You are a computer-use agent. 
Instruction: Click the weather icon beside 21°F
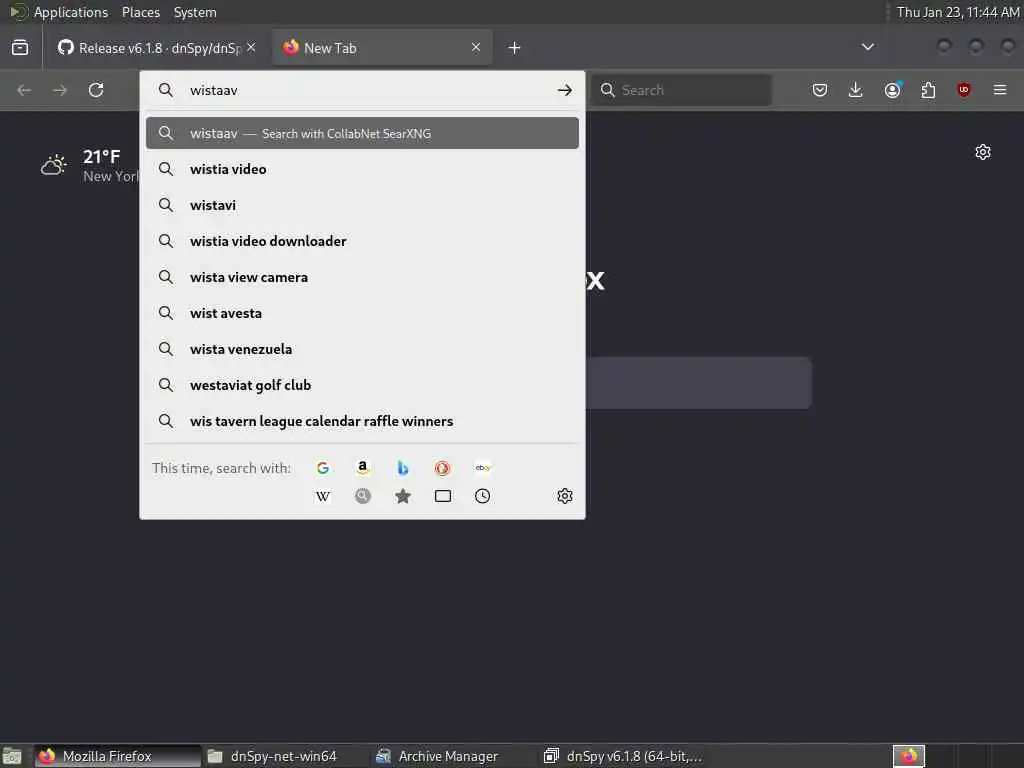(54, 165)
